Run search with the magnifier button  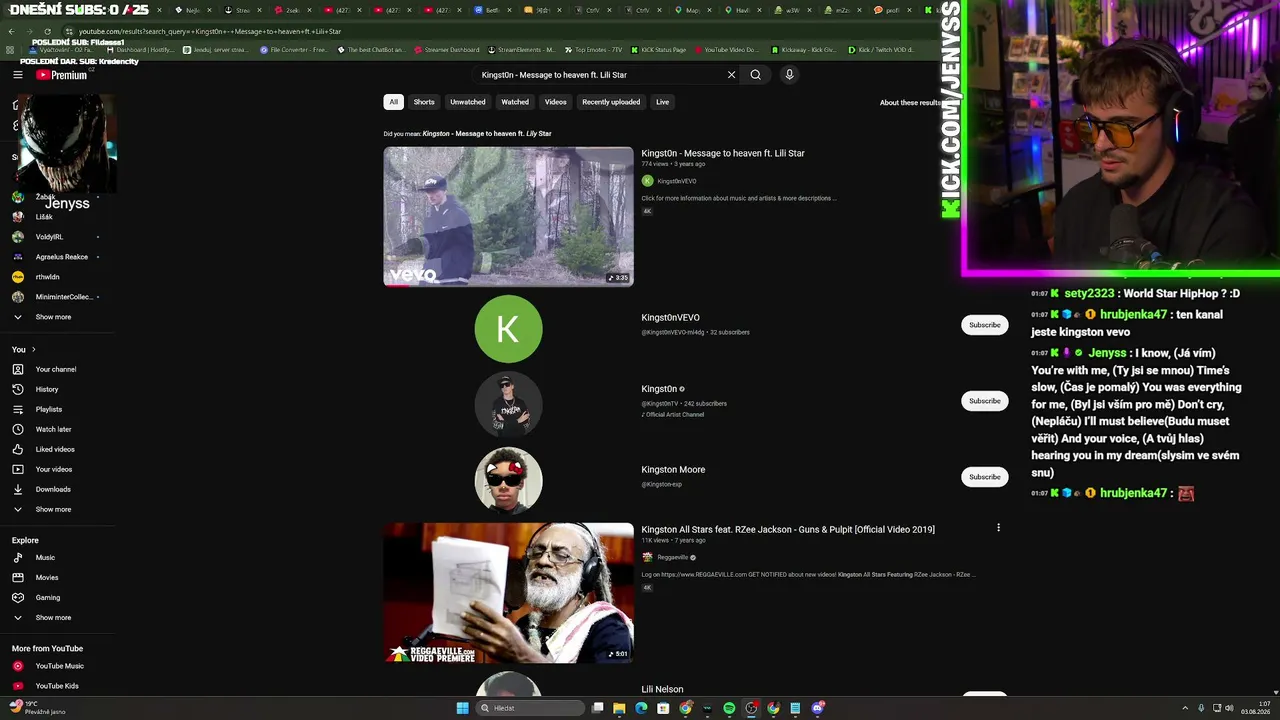(756, 75)
